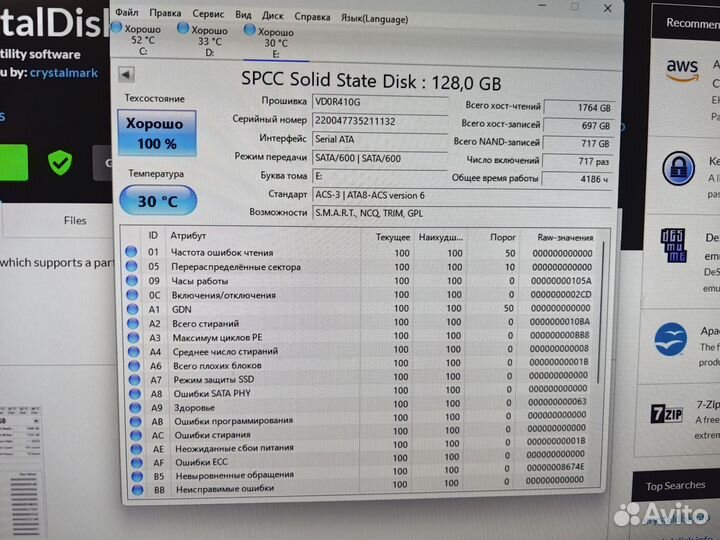
Task: Open the Files tab in browser page
Action: (x=75, y=220)
